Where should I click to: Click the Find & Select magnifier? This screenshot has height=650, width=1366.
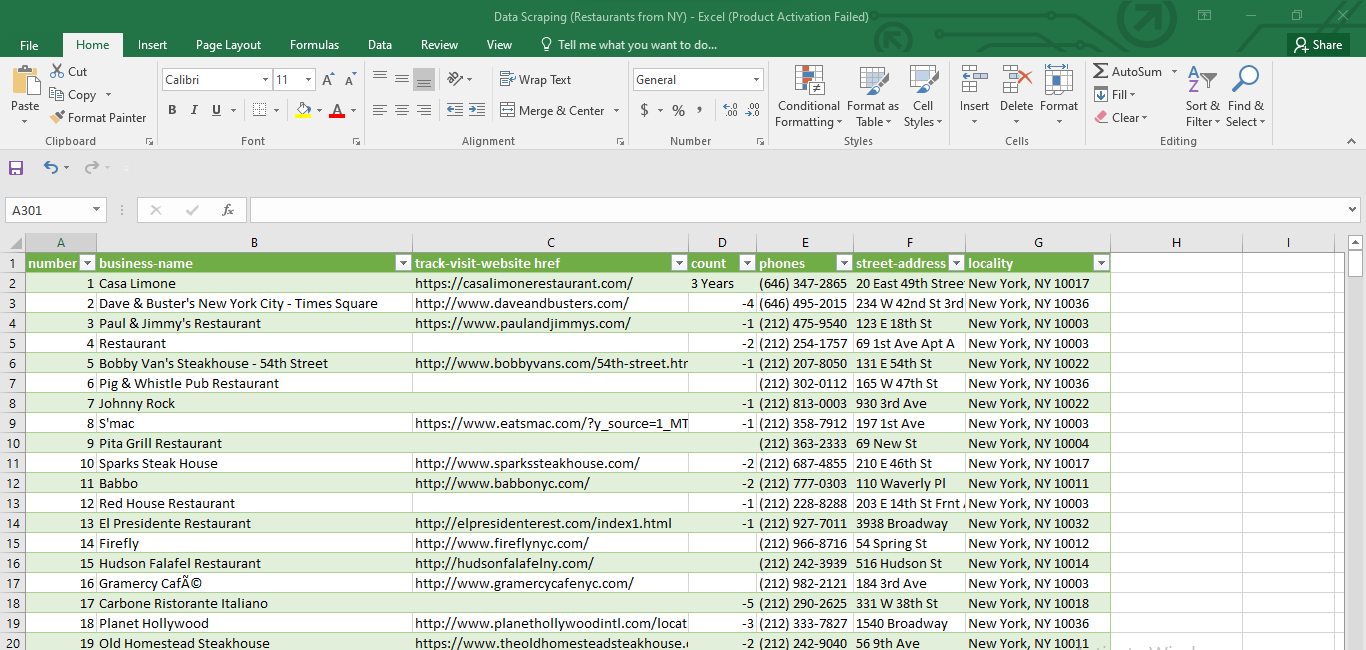[x=1245, y=98]
